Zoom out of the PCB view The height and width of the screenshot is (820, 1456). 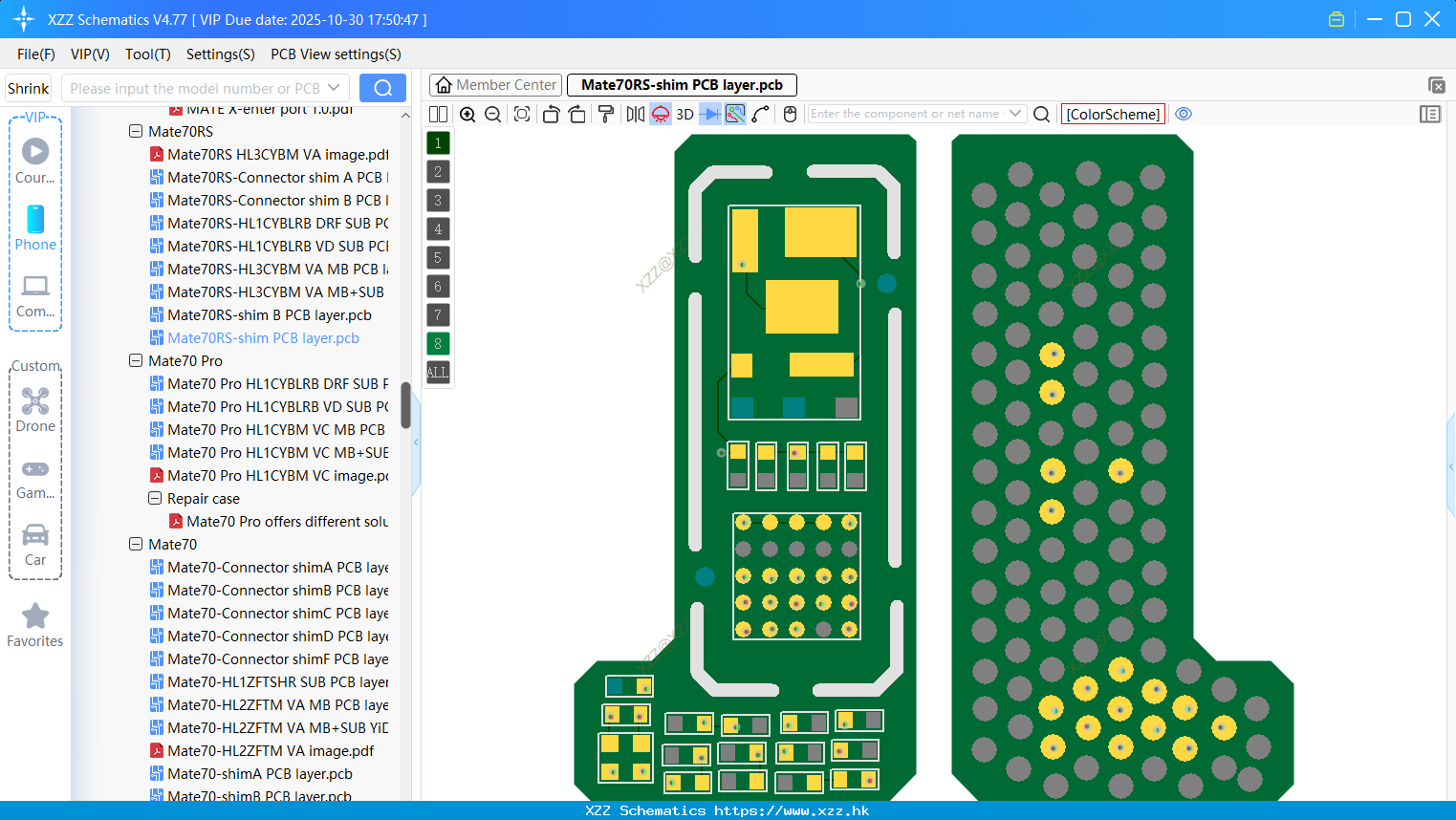492,114
